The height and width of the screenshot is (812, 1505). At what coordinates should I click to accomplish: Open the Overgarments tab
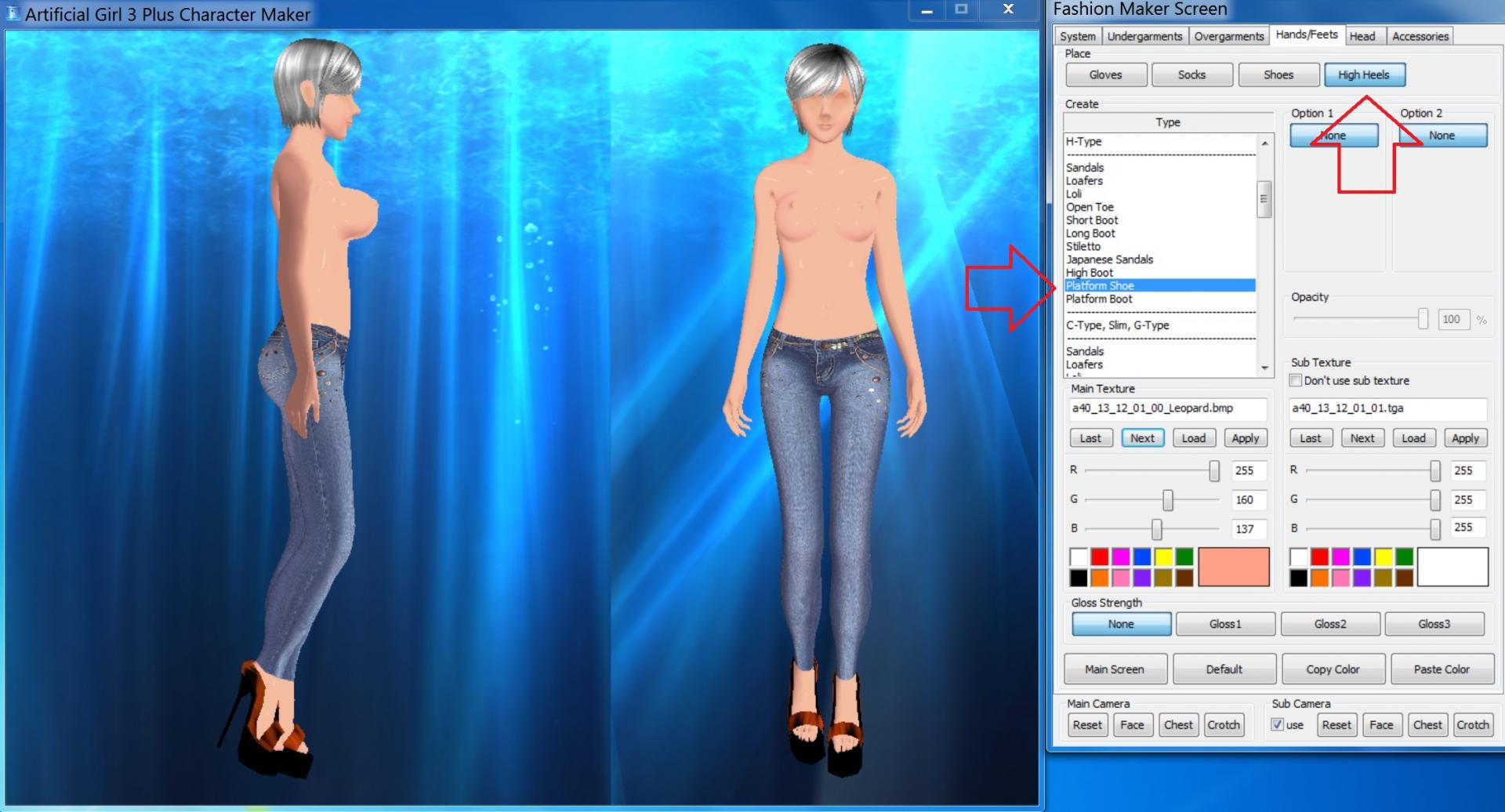1228,36
